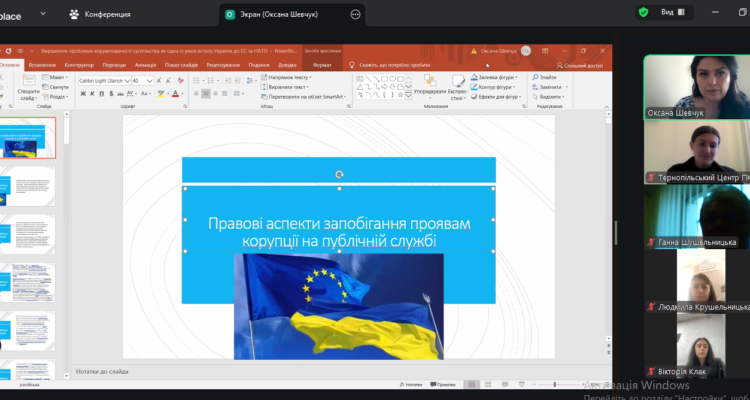Switch to the Анімація ribbon tab
The width and height of the screenshot is (750, 400).
146,64
